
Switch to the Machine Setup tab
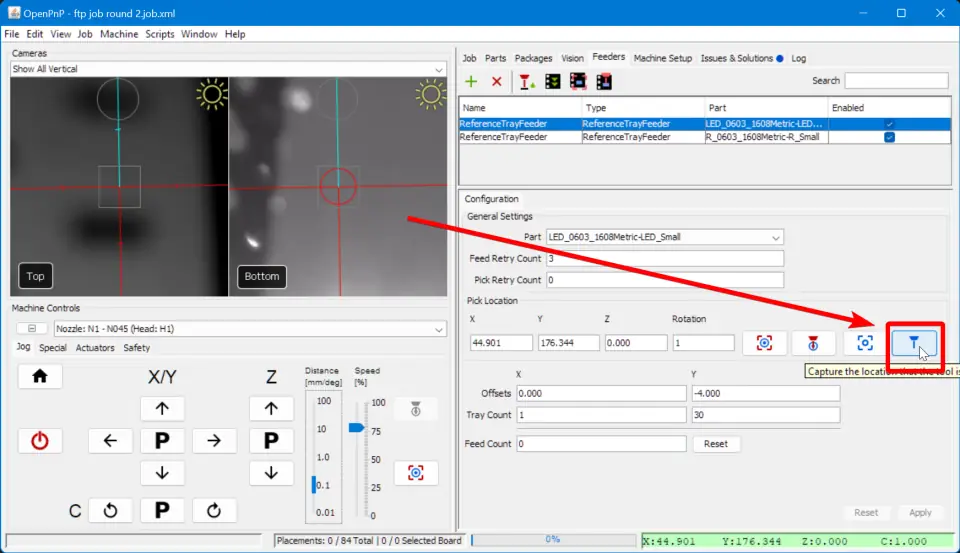point(662,58)
